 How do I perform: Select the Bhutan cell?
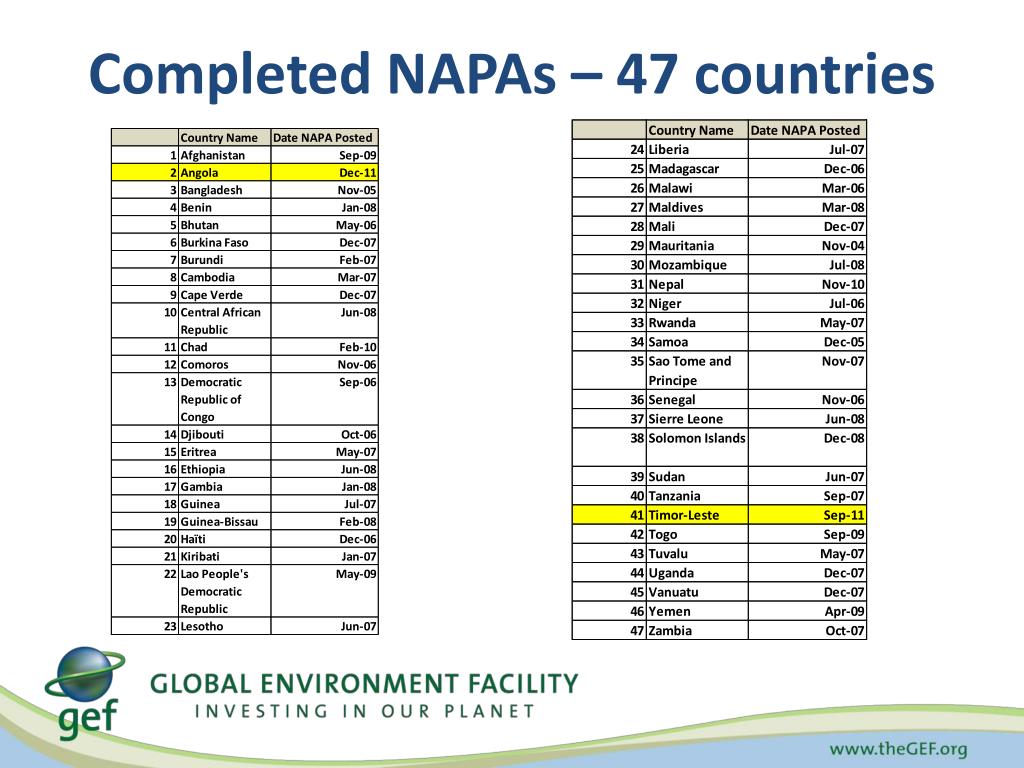click(x=224, y=225)
